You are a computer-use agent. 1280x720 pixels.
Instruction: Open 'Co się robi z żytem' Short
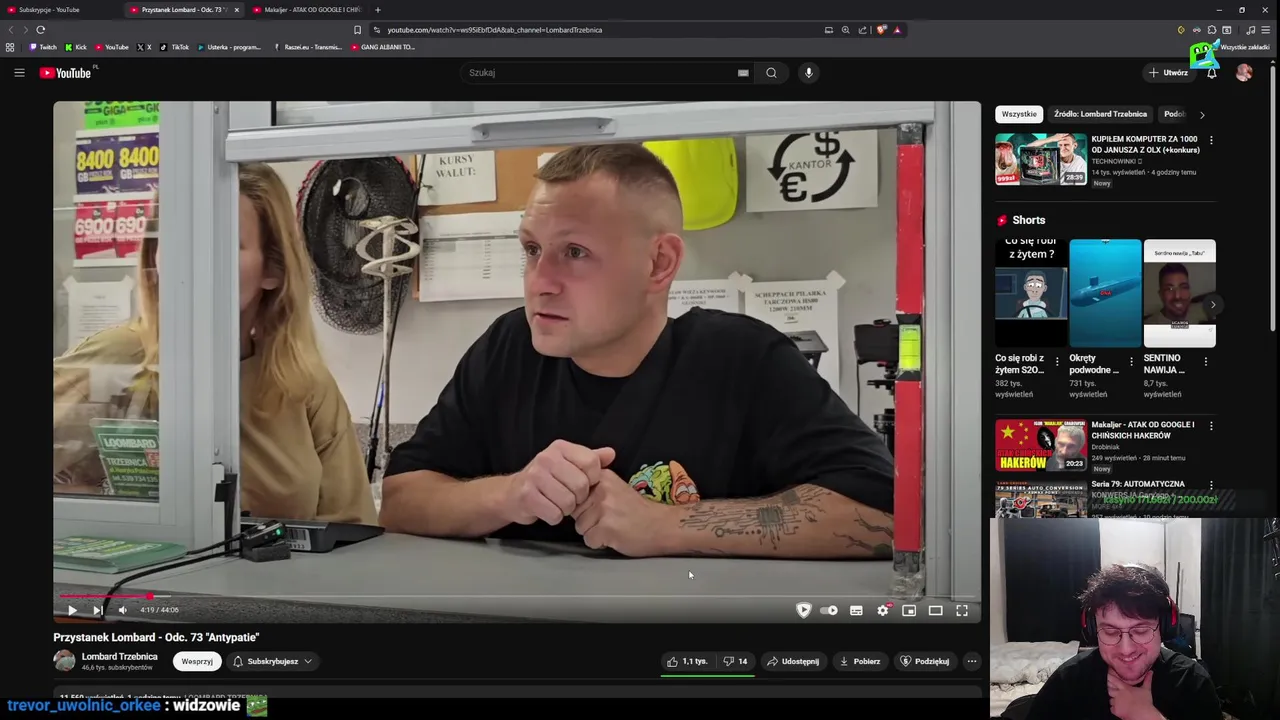(x=1031, y=293)
